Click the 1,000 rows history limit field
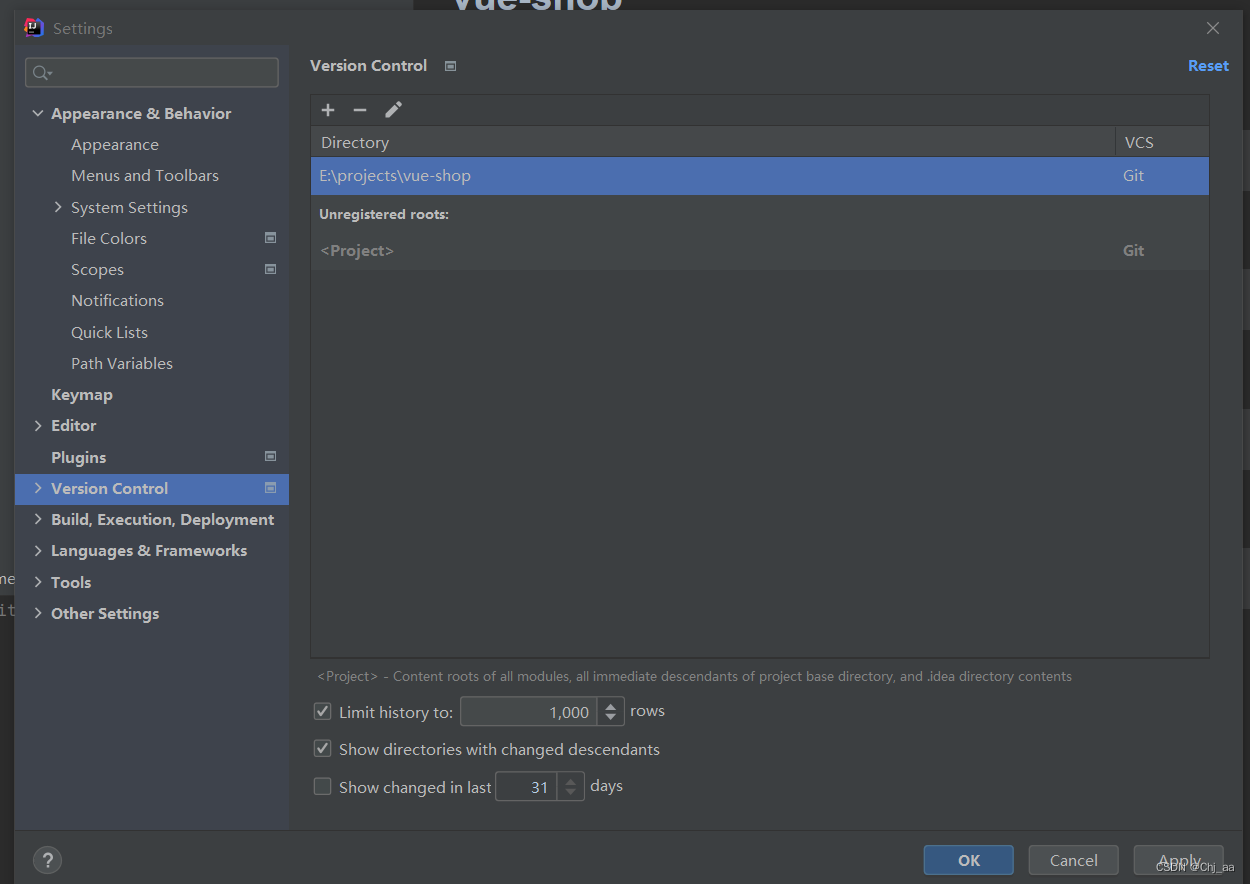 point(529,712)
